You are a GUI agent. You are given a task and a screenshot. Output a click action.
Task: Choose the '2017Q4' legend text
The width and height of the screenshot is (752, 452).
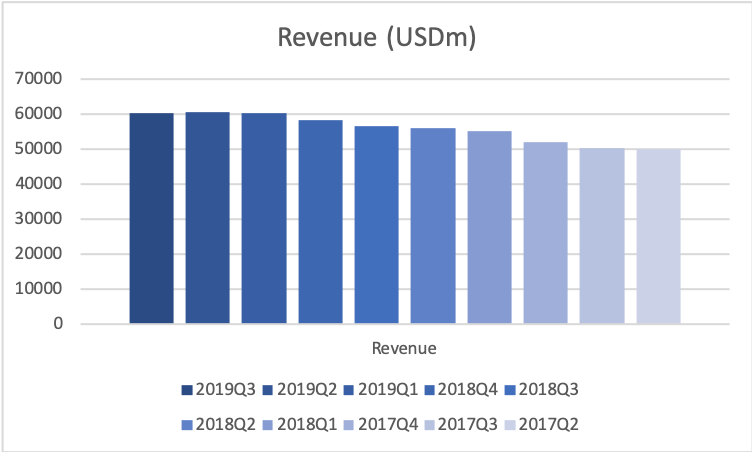[x=388, y=425]
